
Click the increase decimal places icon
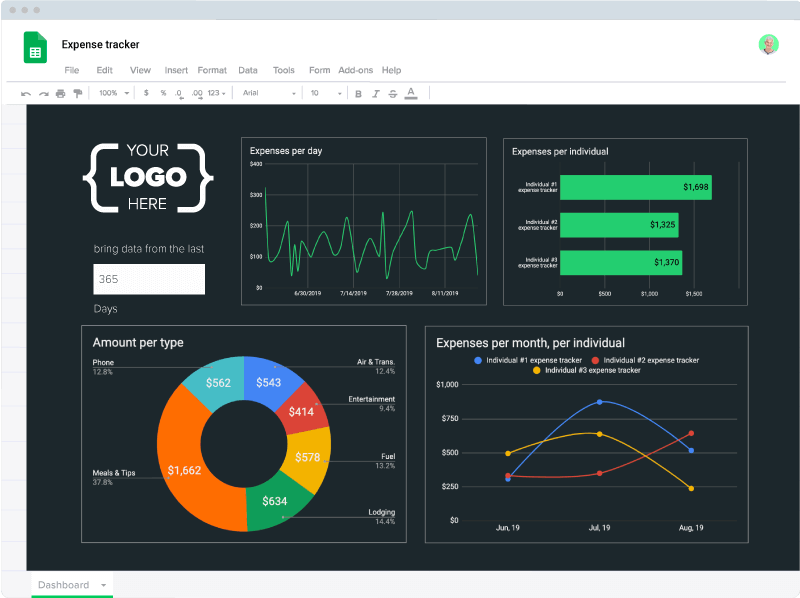pos(197,93)
